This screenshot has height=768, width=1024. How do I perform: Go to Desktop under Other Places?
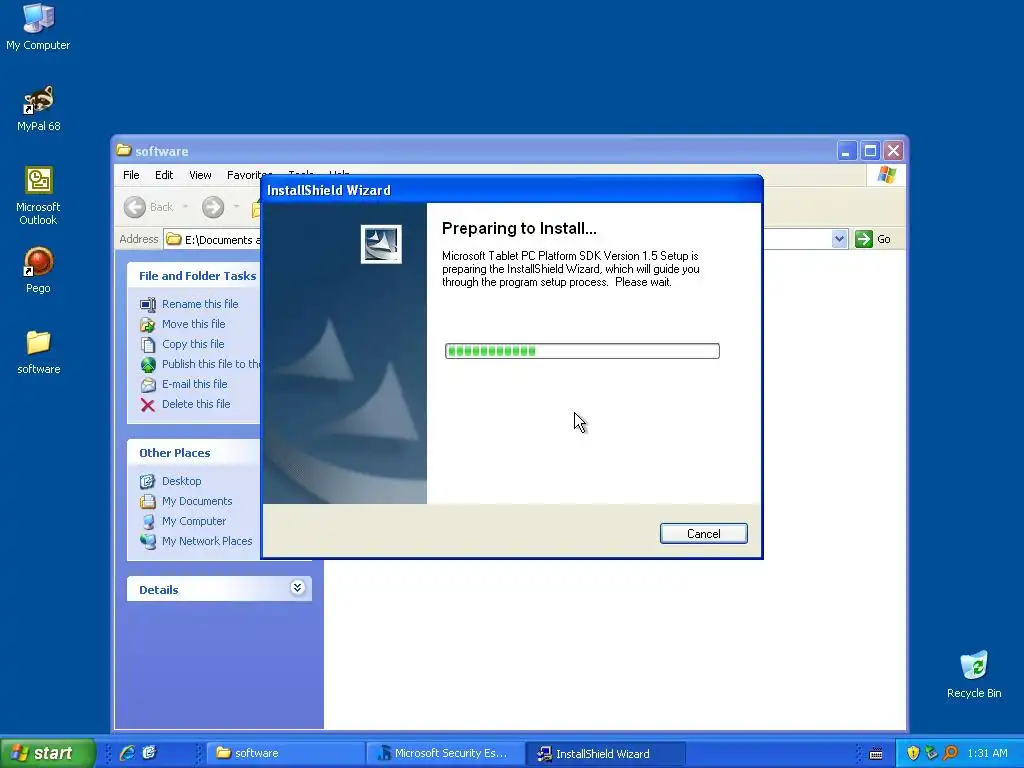(182, 481)
